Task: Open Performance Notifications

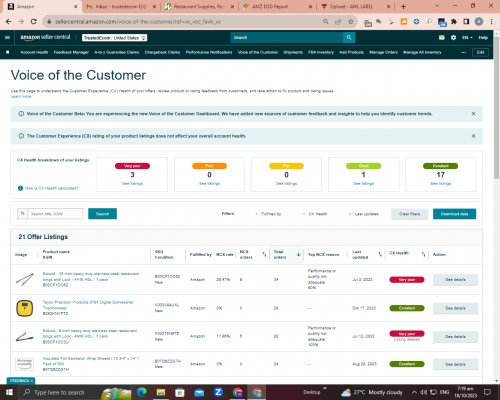Action: coord(209,52)
